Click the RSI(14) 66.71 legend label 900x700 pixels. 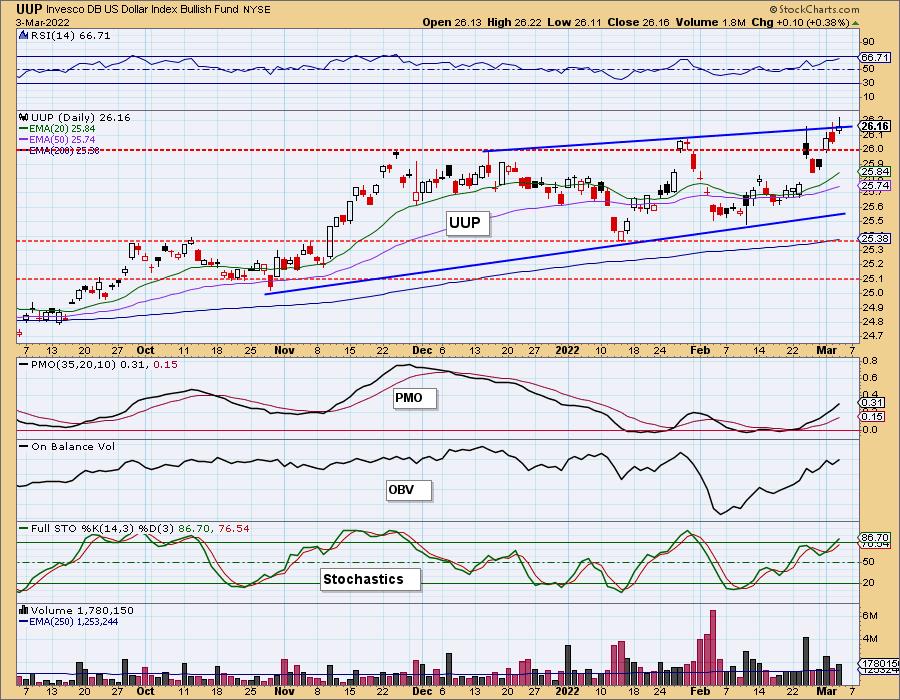point(71,35)
